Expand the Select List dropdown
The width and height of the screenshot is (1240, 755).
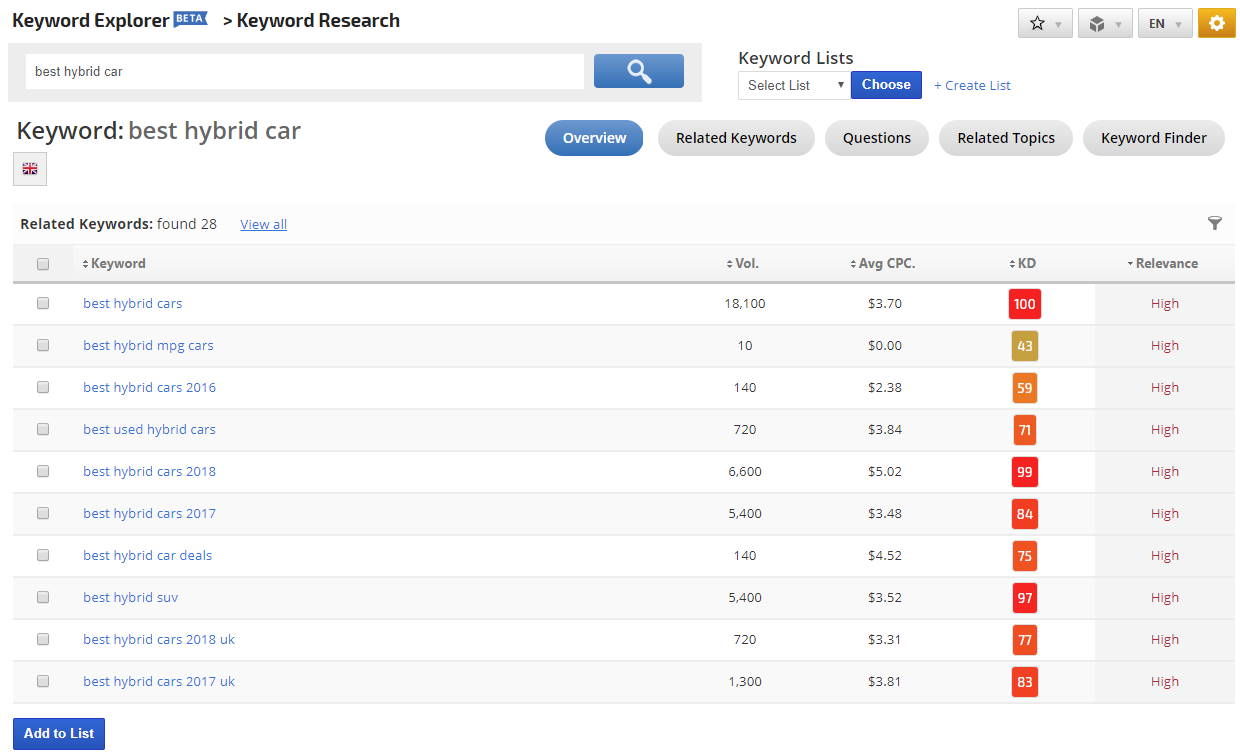click(x=794, y=85)
